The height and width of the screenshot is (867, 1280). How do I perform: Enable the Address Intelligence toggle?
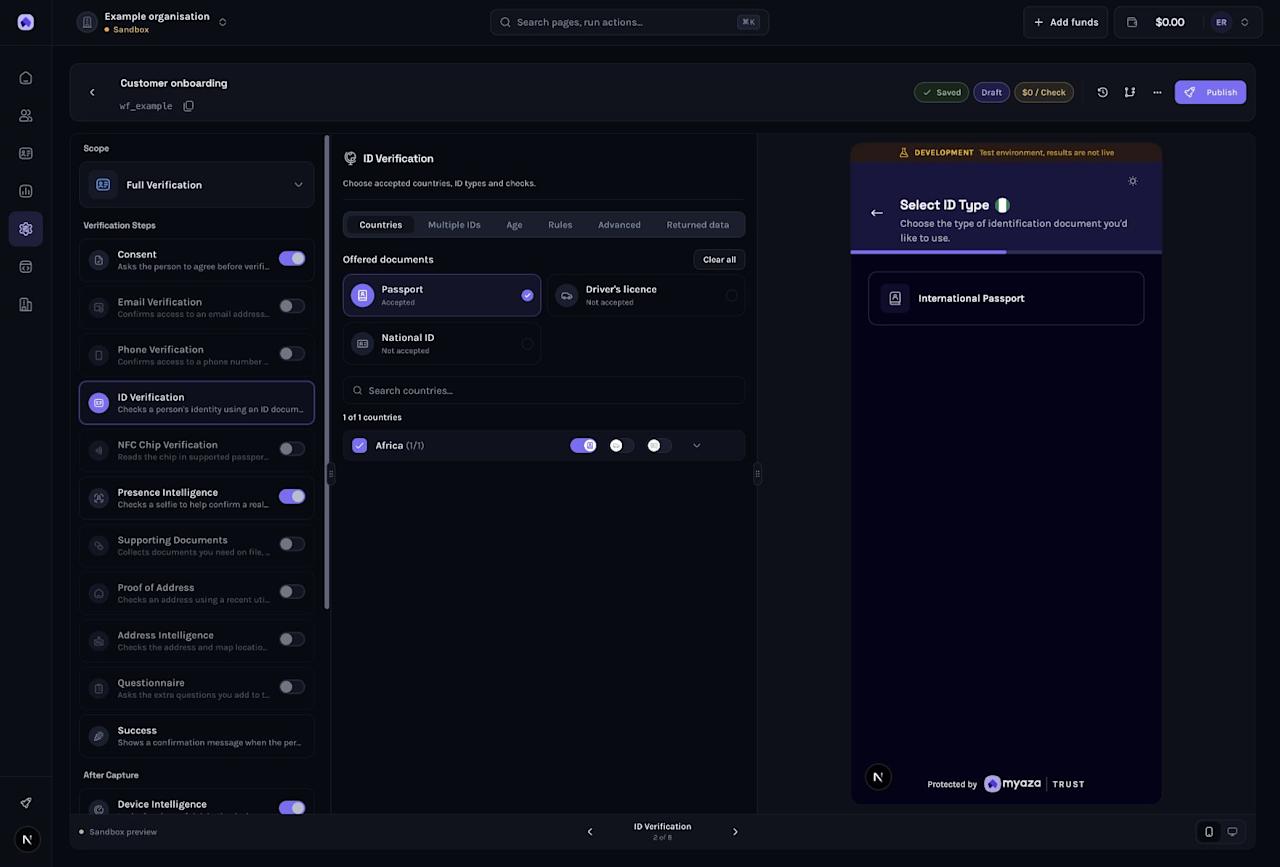(x=292, y=639)
